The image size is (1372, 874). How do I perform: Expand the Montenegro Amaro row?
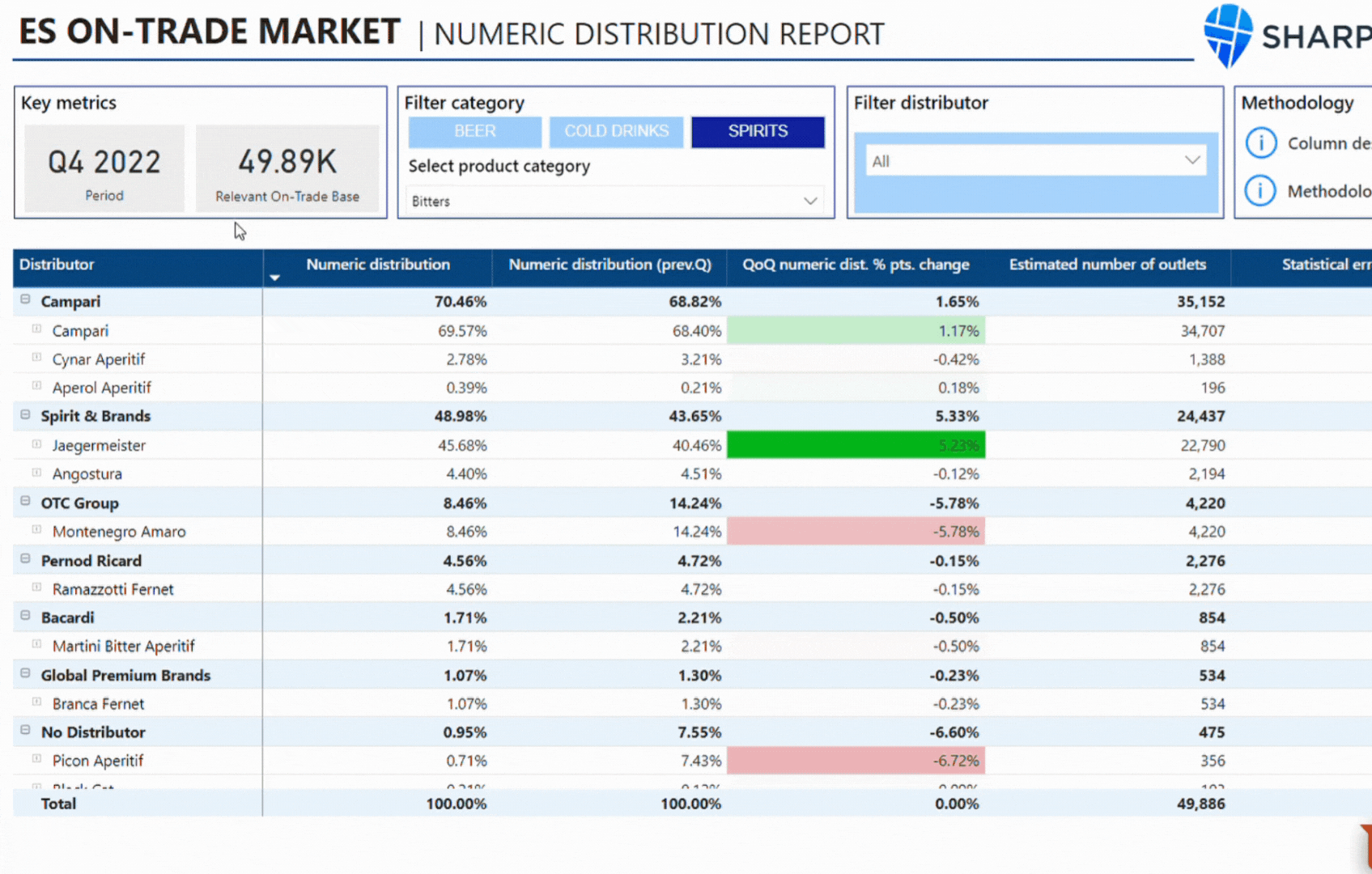[36, 529]
